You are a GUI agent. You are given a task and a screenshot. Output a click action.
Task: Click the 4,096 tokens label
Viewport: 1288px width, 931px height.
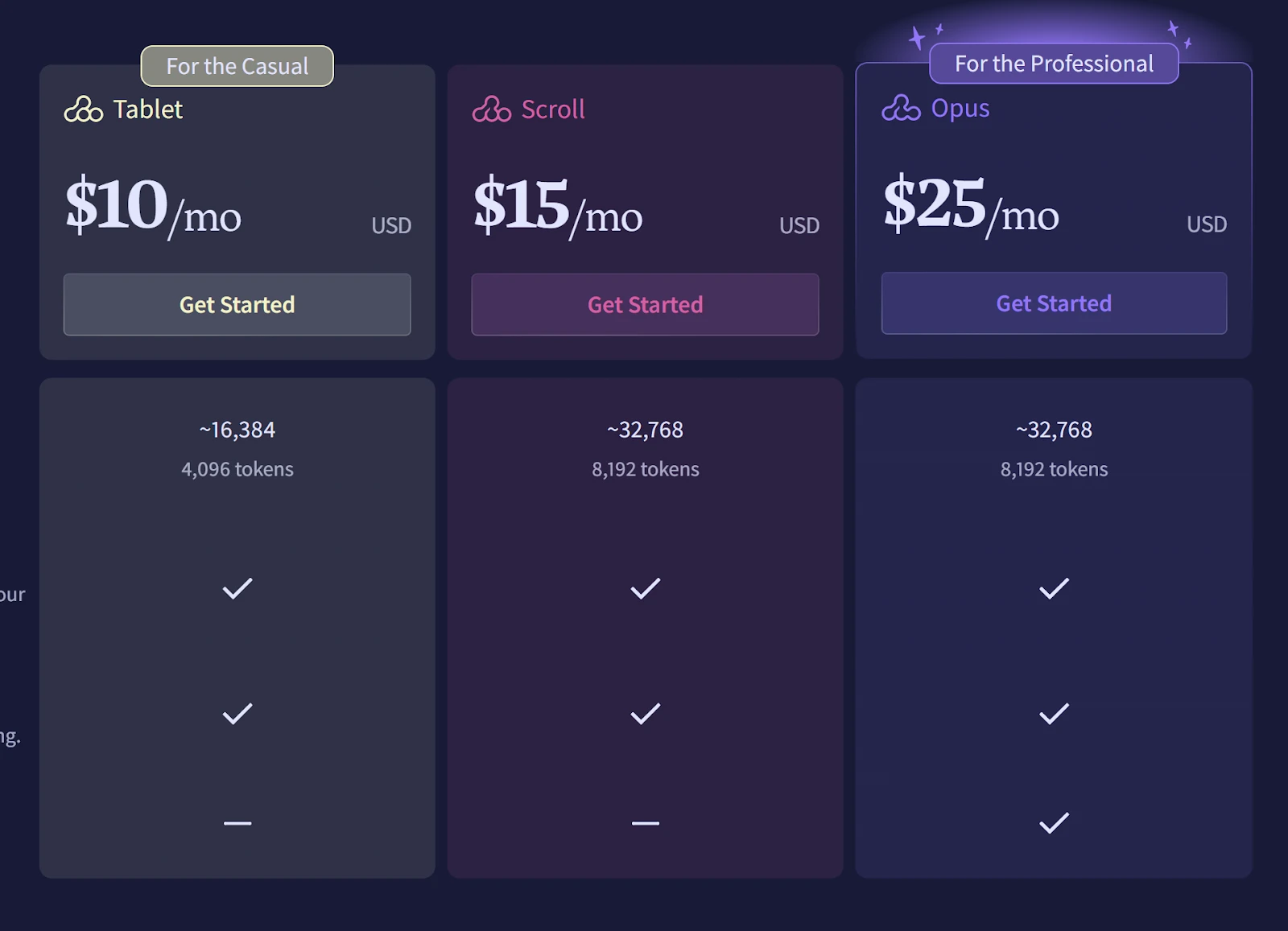click(x=237, y=469)
